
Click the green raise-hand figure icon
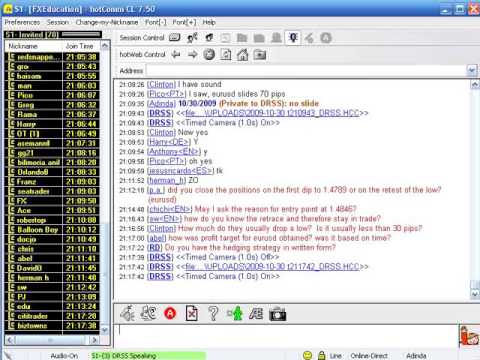tap(235, 314)
